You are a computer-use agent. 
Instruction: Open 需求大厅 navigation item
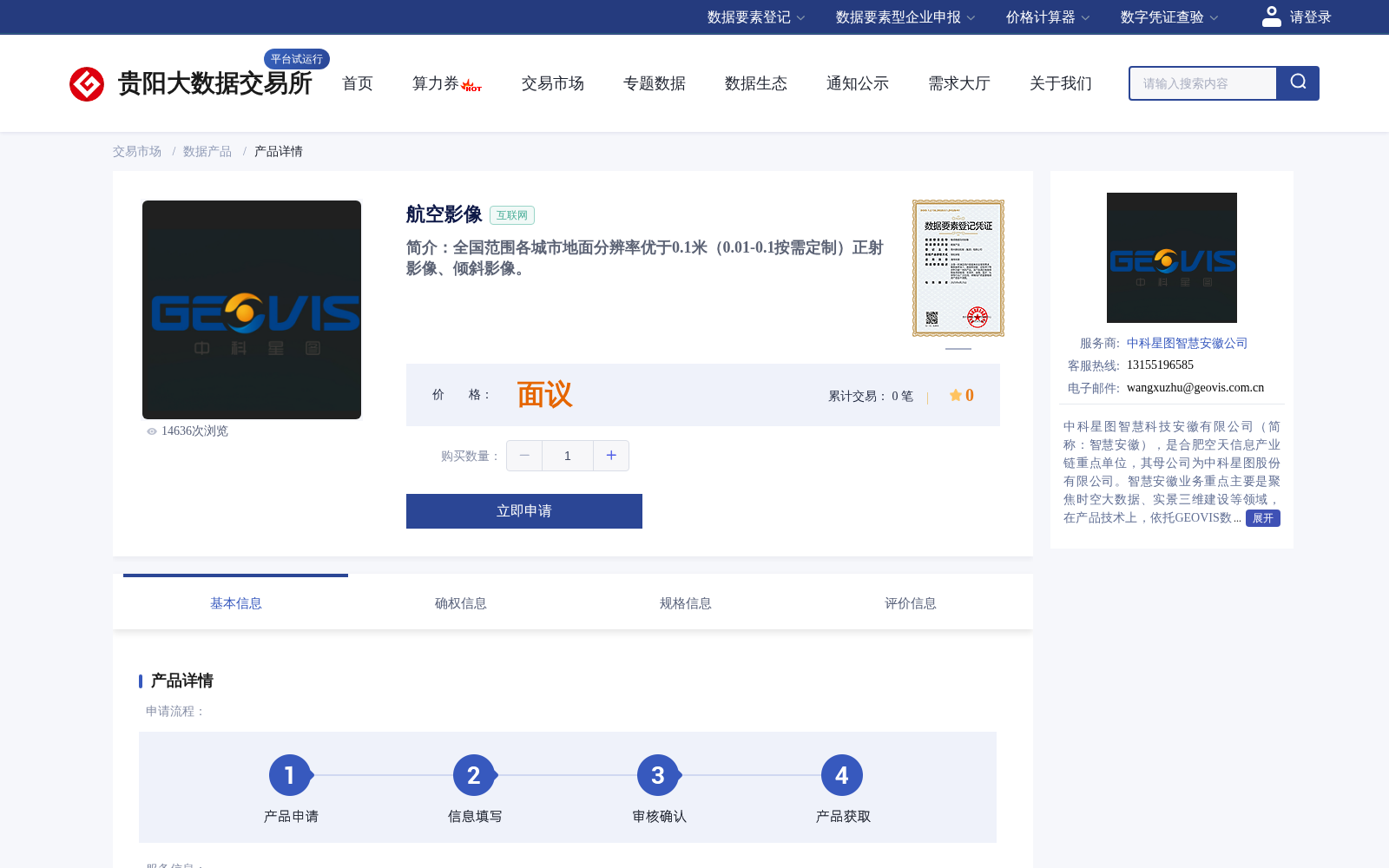959,83
